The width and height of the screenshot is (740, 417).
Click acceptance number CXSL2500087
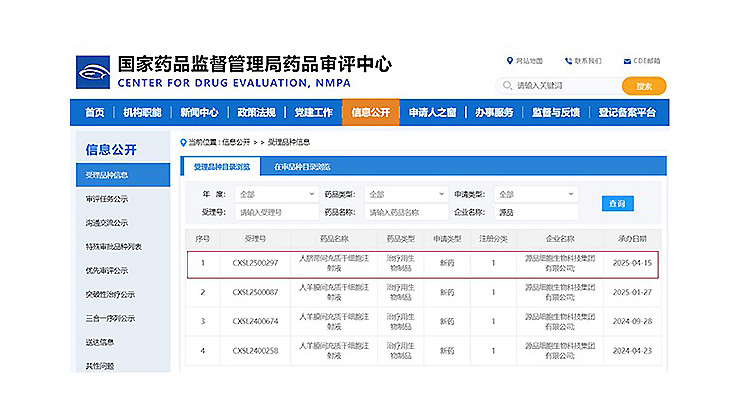(255, 292)
